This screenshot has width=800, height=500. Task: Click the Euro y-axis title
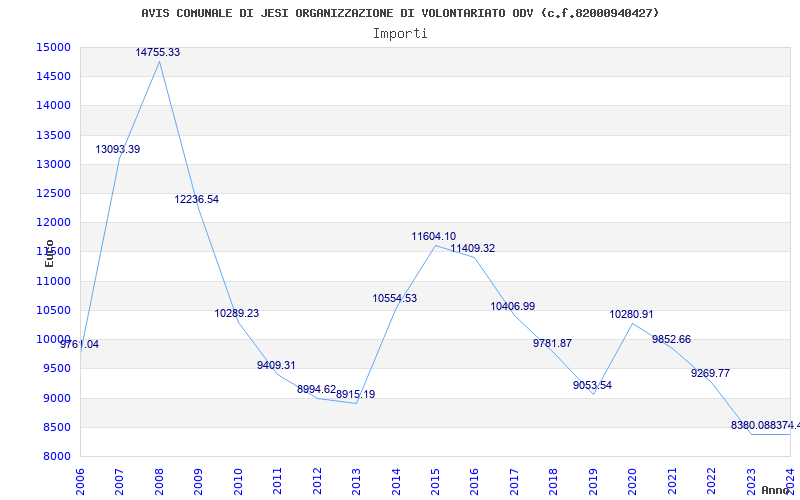click(x=49, y=254)
